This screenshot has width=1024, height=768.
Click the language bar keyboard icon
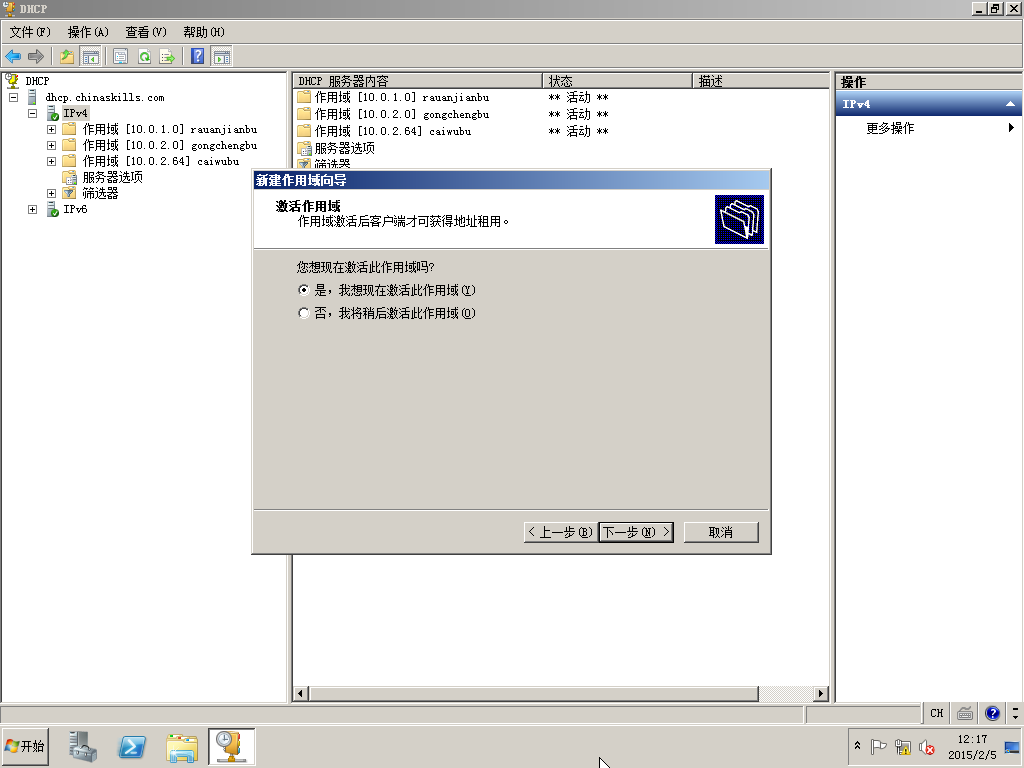[965, 713]
